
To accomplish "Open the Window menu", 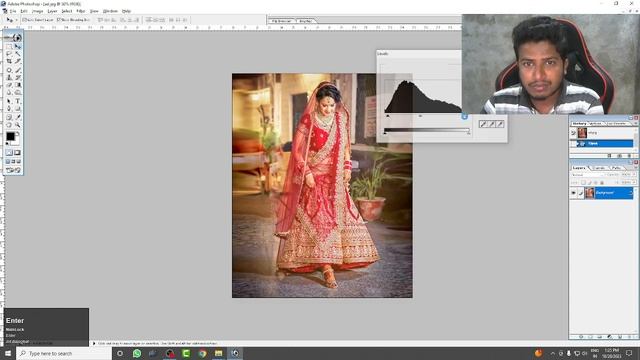I will [110, 11].
